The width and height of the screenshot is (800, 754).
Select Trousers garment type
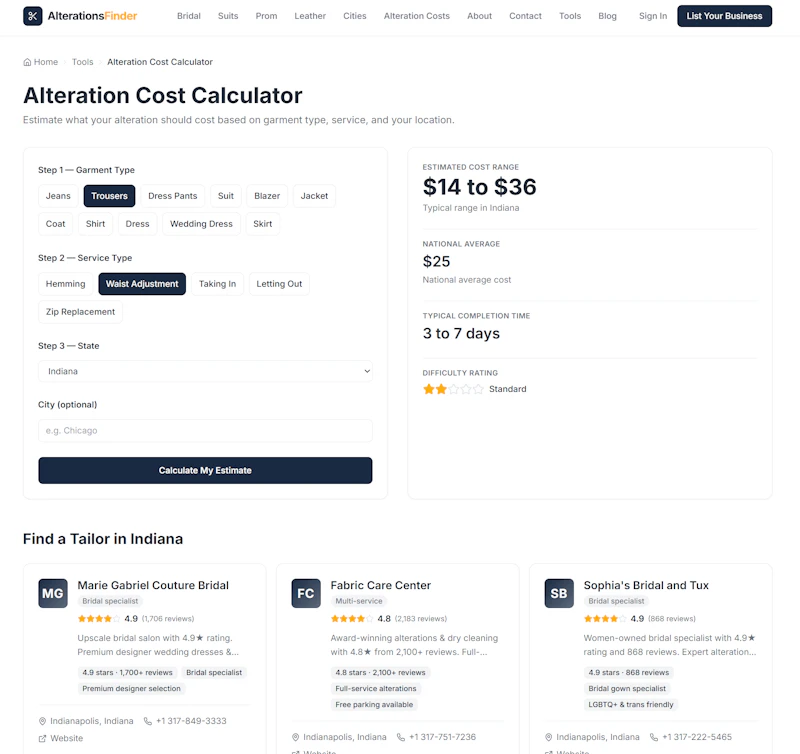[x=109, y=196]
